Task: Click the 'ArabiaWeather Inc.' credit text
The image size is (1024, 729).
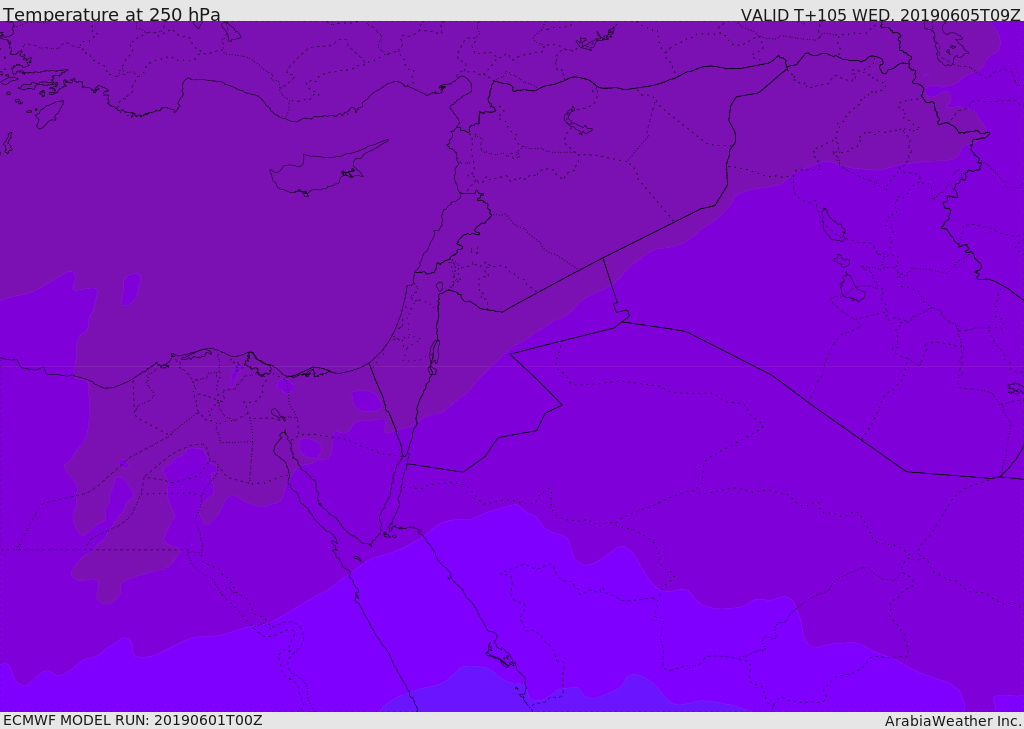Action: click(953, 721)
